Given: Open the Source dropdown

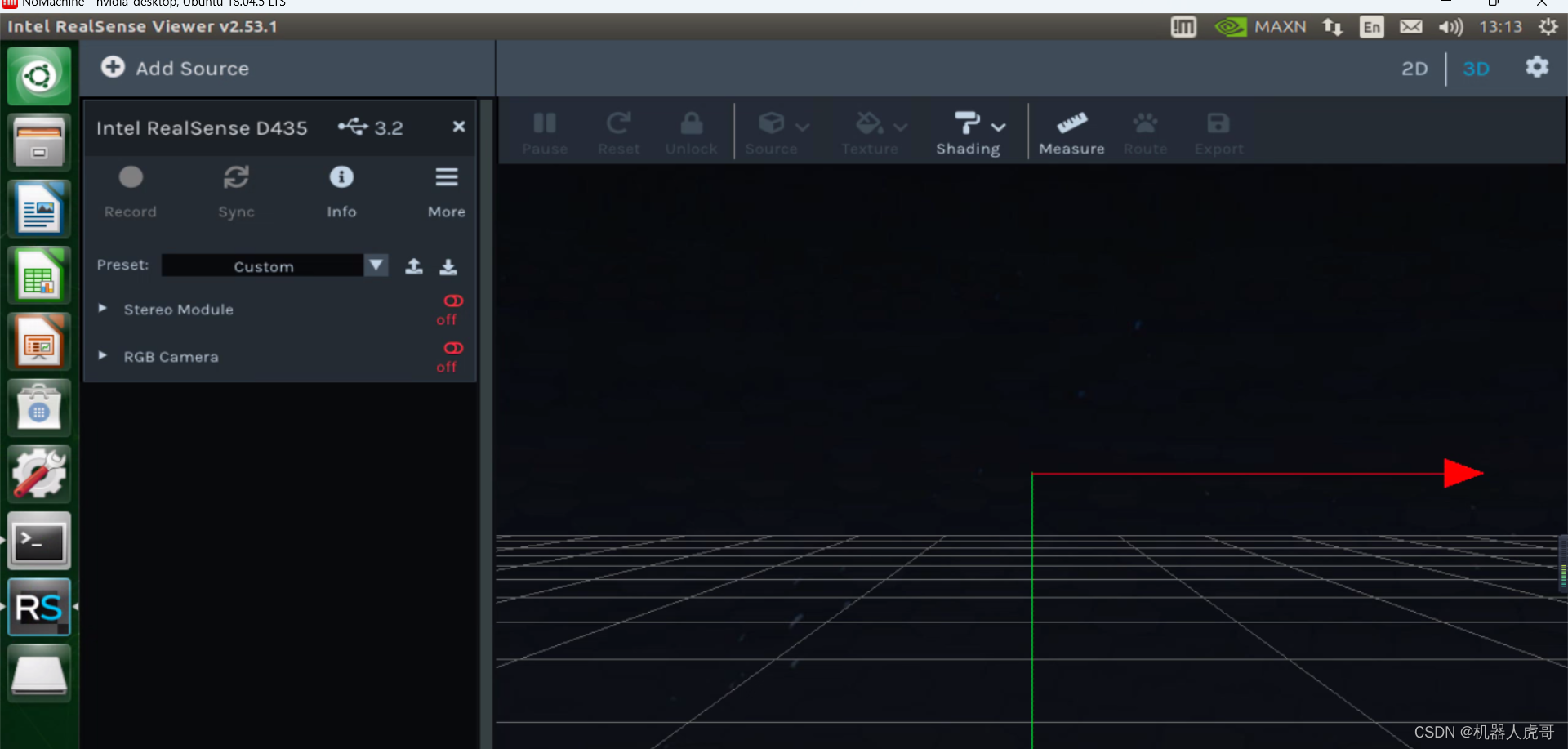Looking at the screenshot, I should coord(777,133).
